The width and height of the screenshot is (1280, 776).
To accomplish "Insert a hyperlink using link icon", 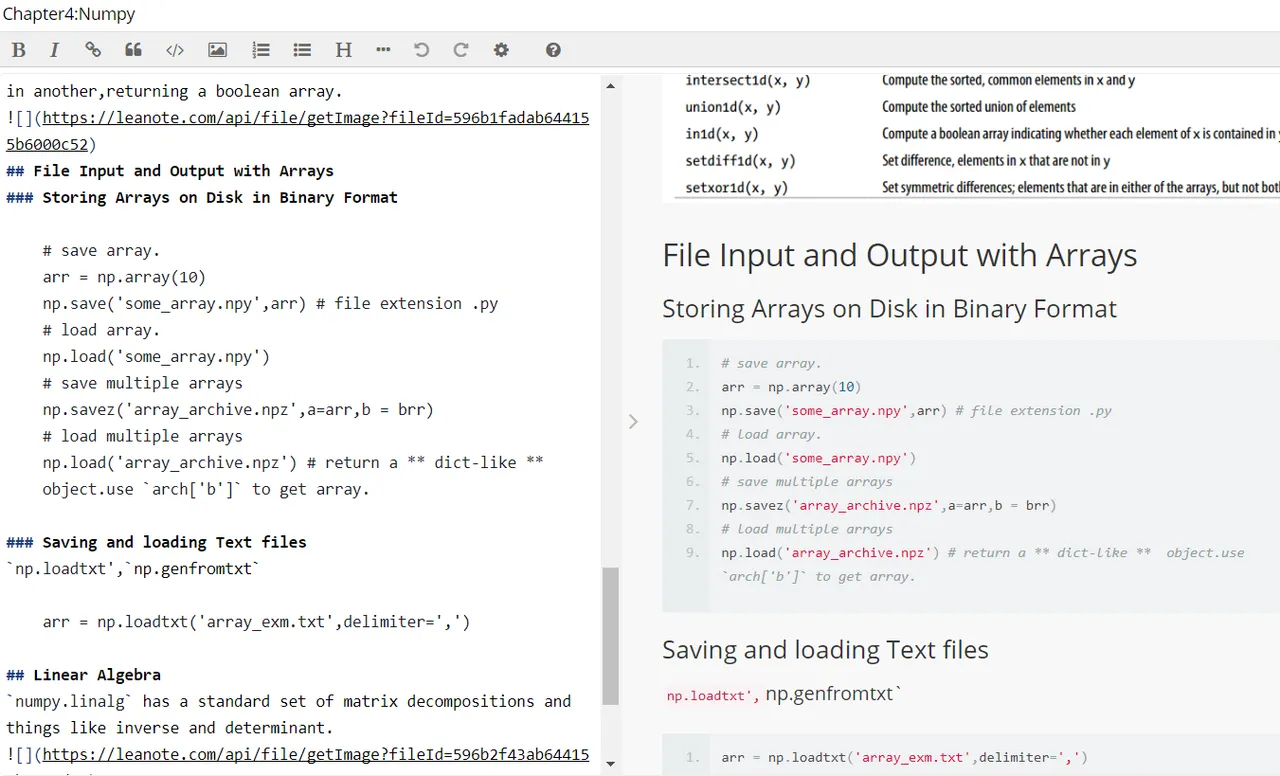I will coord(93,50).
